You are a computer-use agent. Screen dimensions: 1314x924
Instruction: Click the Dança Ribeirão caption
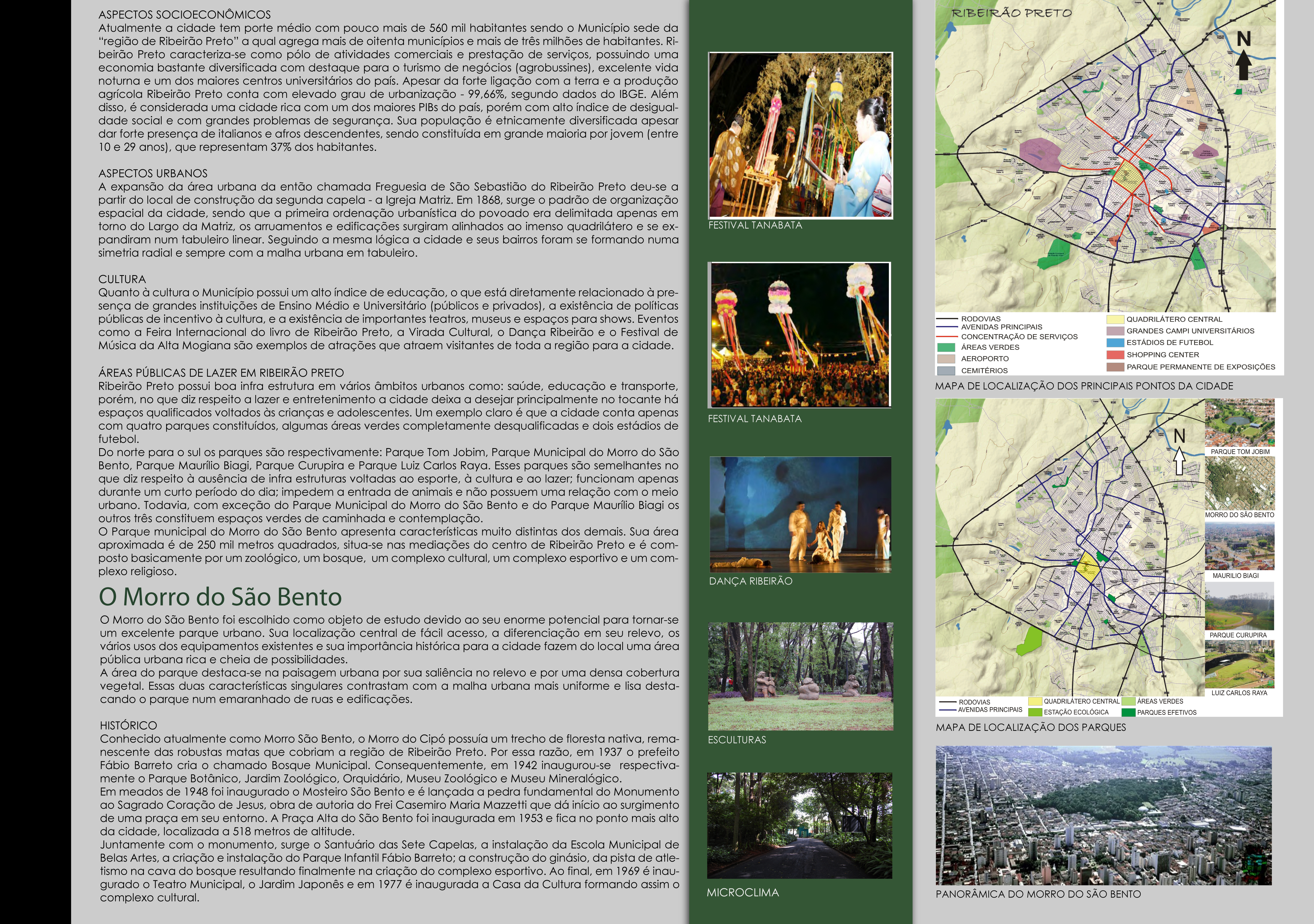[750, 581]
